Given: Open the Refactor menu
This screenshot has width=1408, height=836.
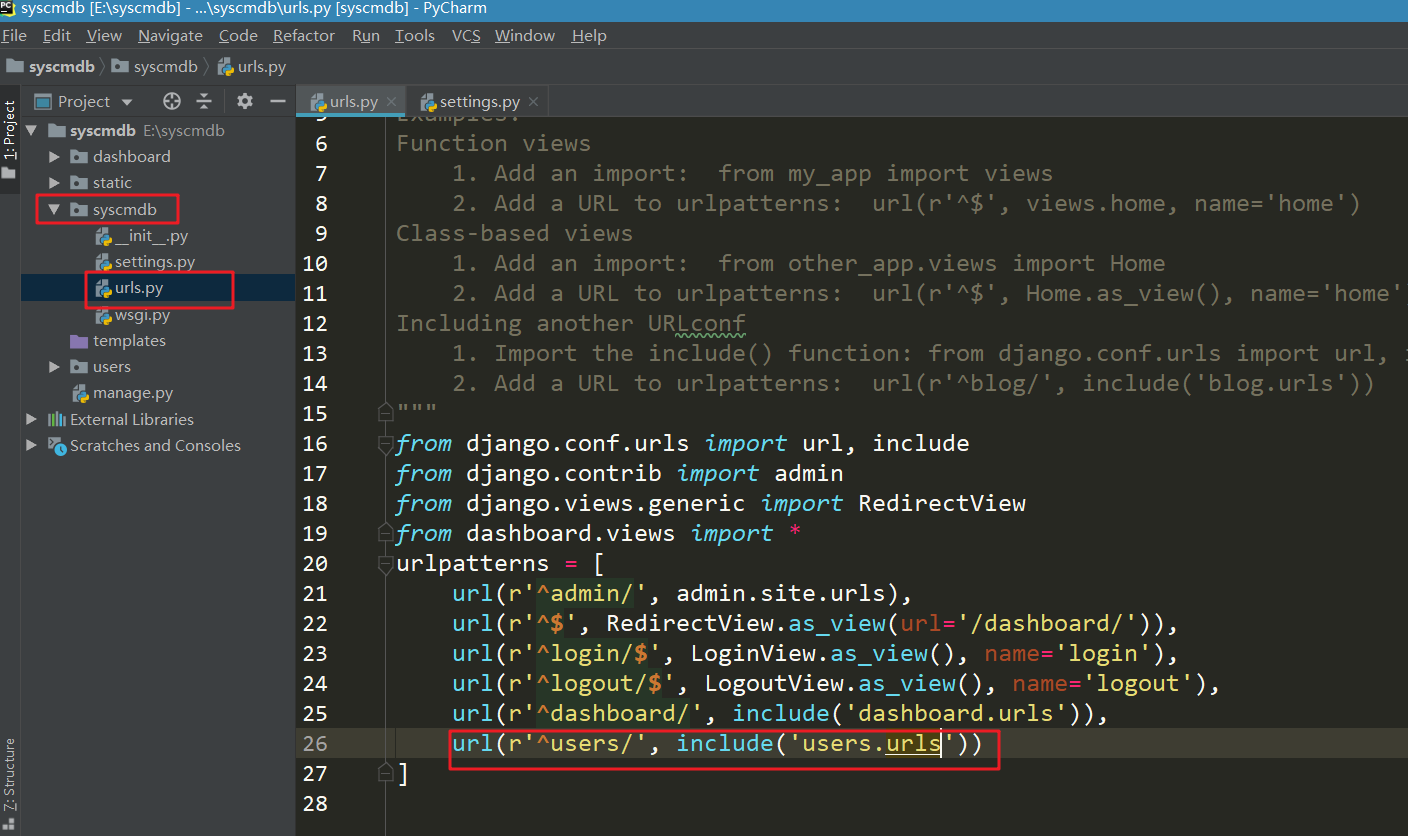Looking at the screenshot, I should point(304,36).
